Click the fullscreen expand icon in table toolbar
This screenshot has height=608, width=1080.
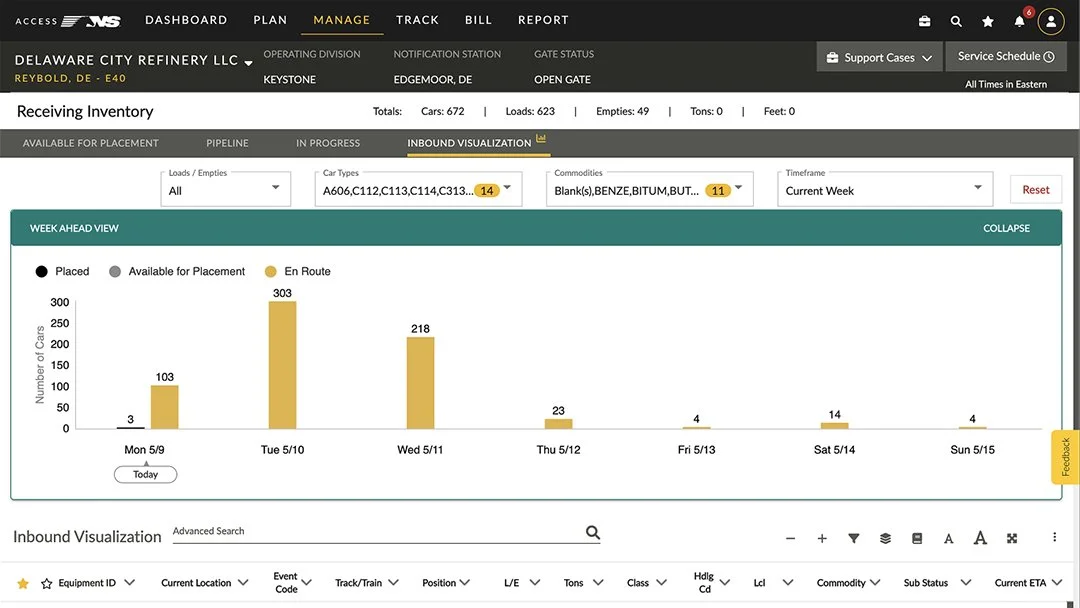tap(1012, 538)
